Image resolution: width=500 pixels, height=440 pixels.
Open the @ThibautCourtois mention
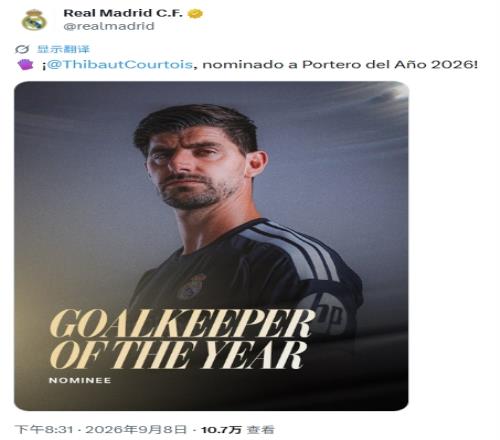[x=120, y=64]
